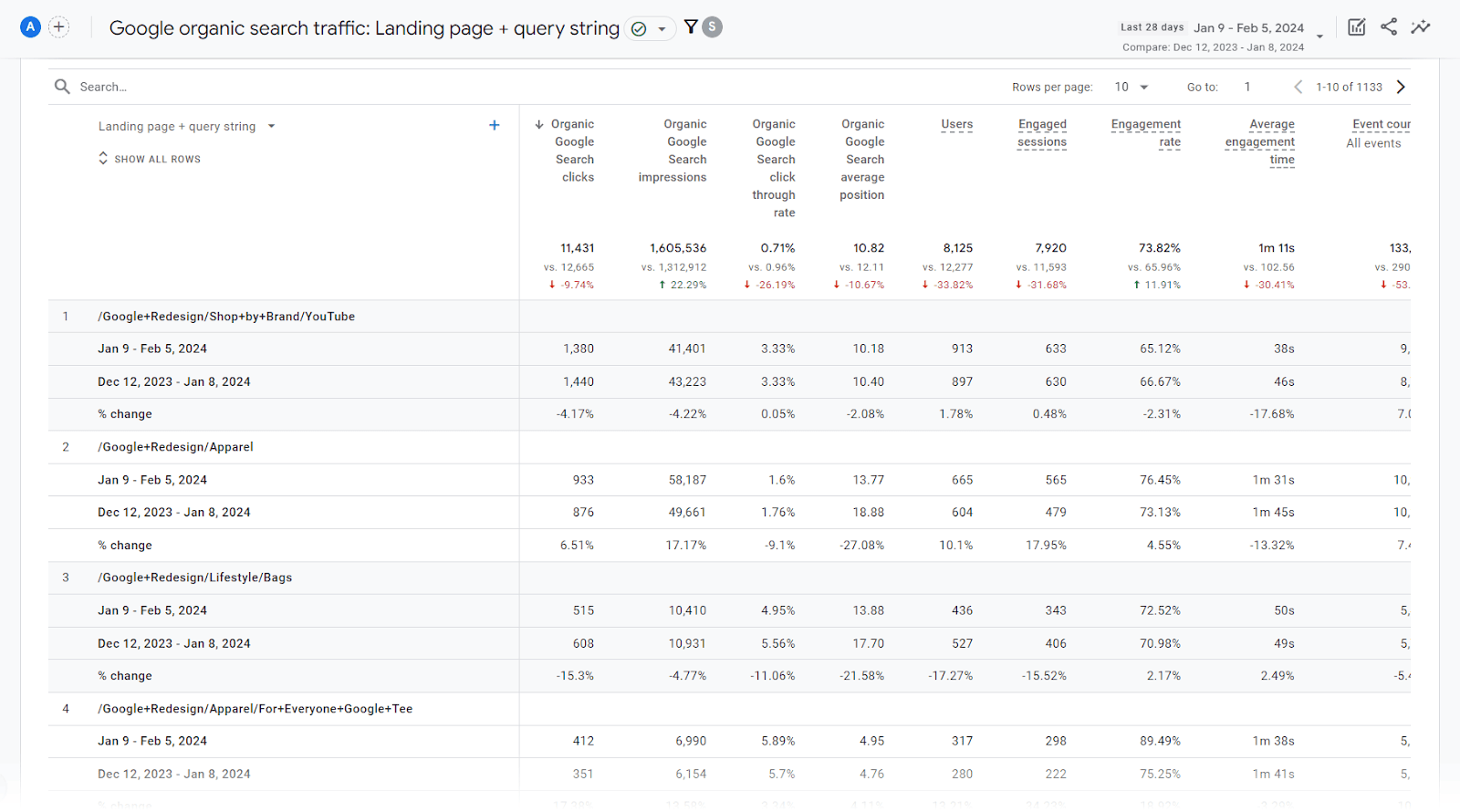Click total impressions value 1,605,536
1460x812 pixels.
(x=678, y=248)
